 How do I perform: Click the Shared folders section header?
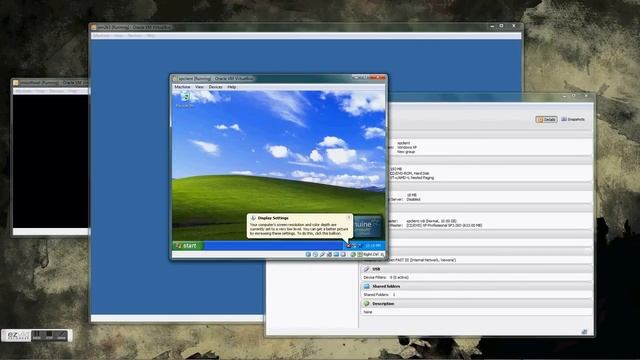476,286
